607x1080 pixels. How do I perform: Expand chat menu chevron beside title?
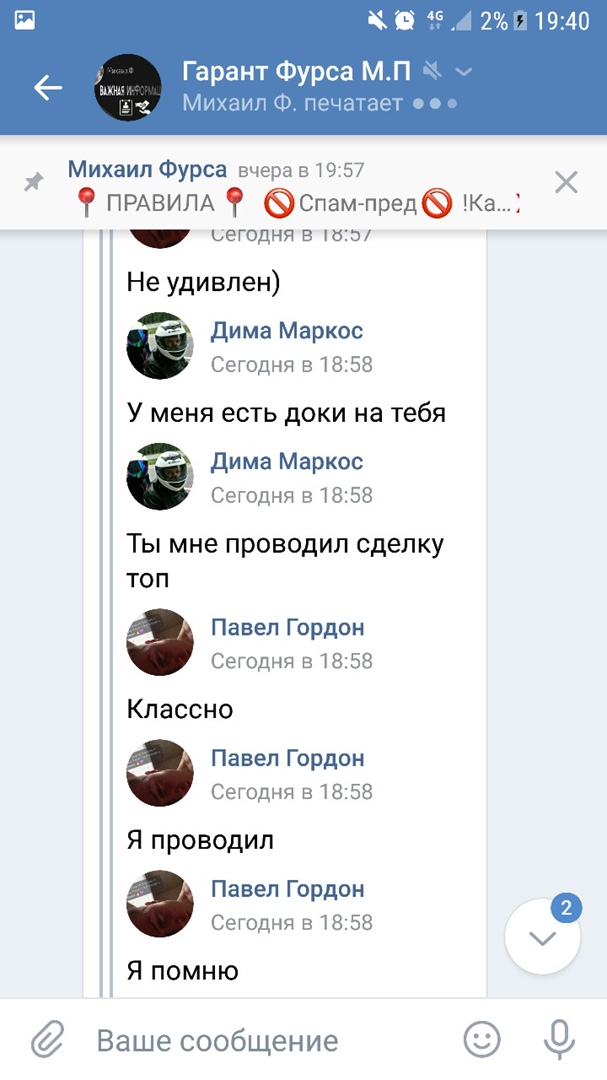point(465,72)
